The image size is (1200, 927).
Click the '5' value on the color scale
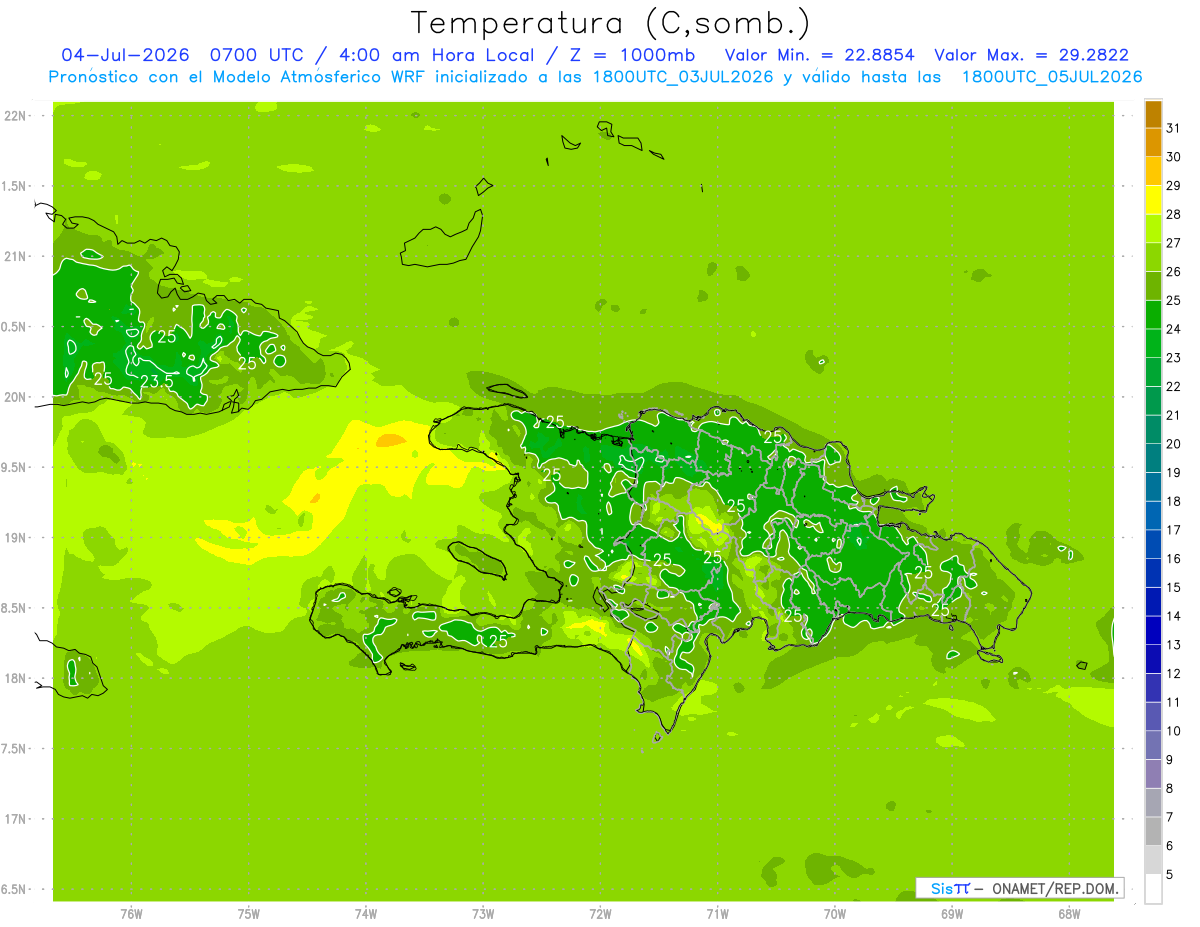click(x=1170, y=875)
